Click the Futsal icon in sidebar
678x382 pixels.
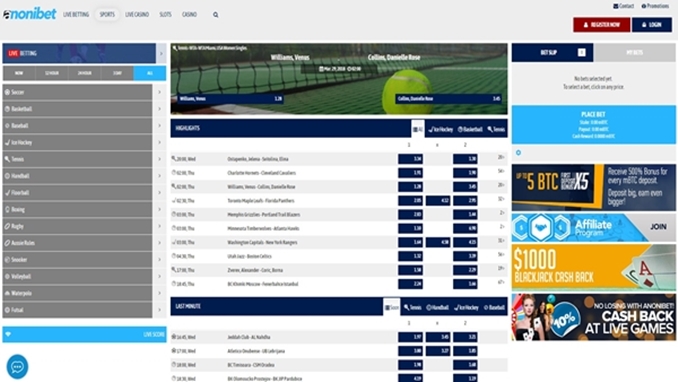(7, 310)
